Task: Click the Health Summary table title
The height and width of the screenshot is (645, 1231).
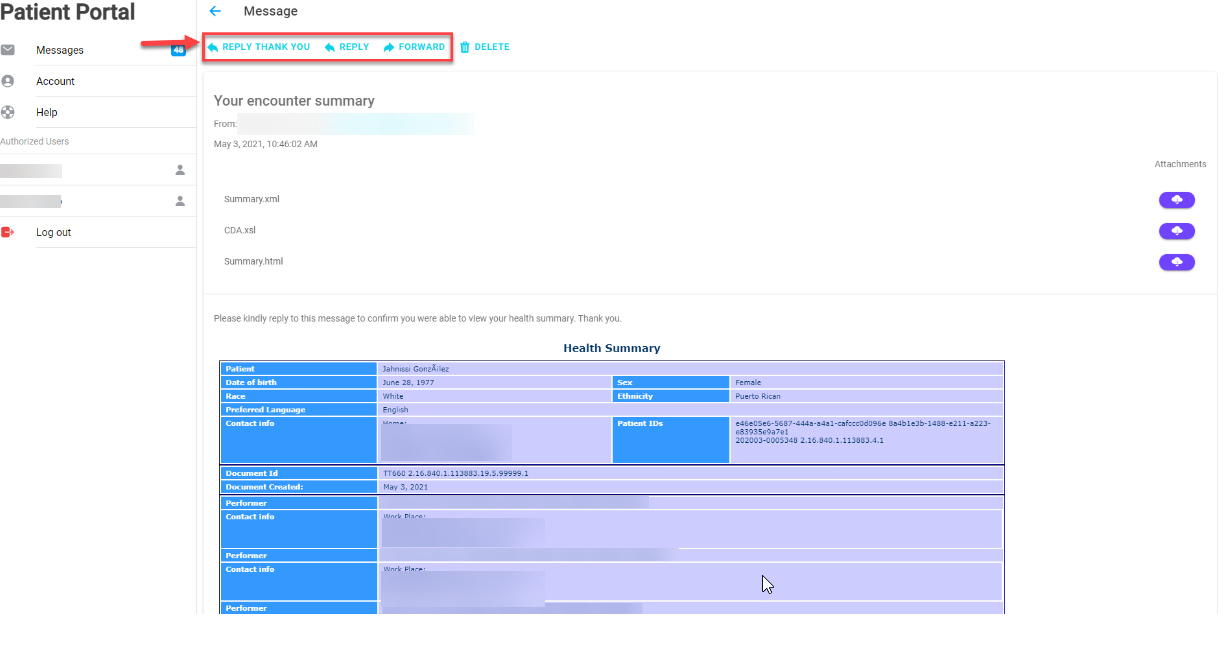Action: pos(612,348)
